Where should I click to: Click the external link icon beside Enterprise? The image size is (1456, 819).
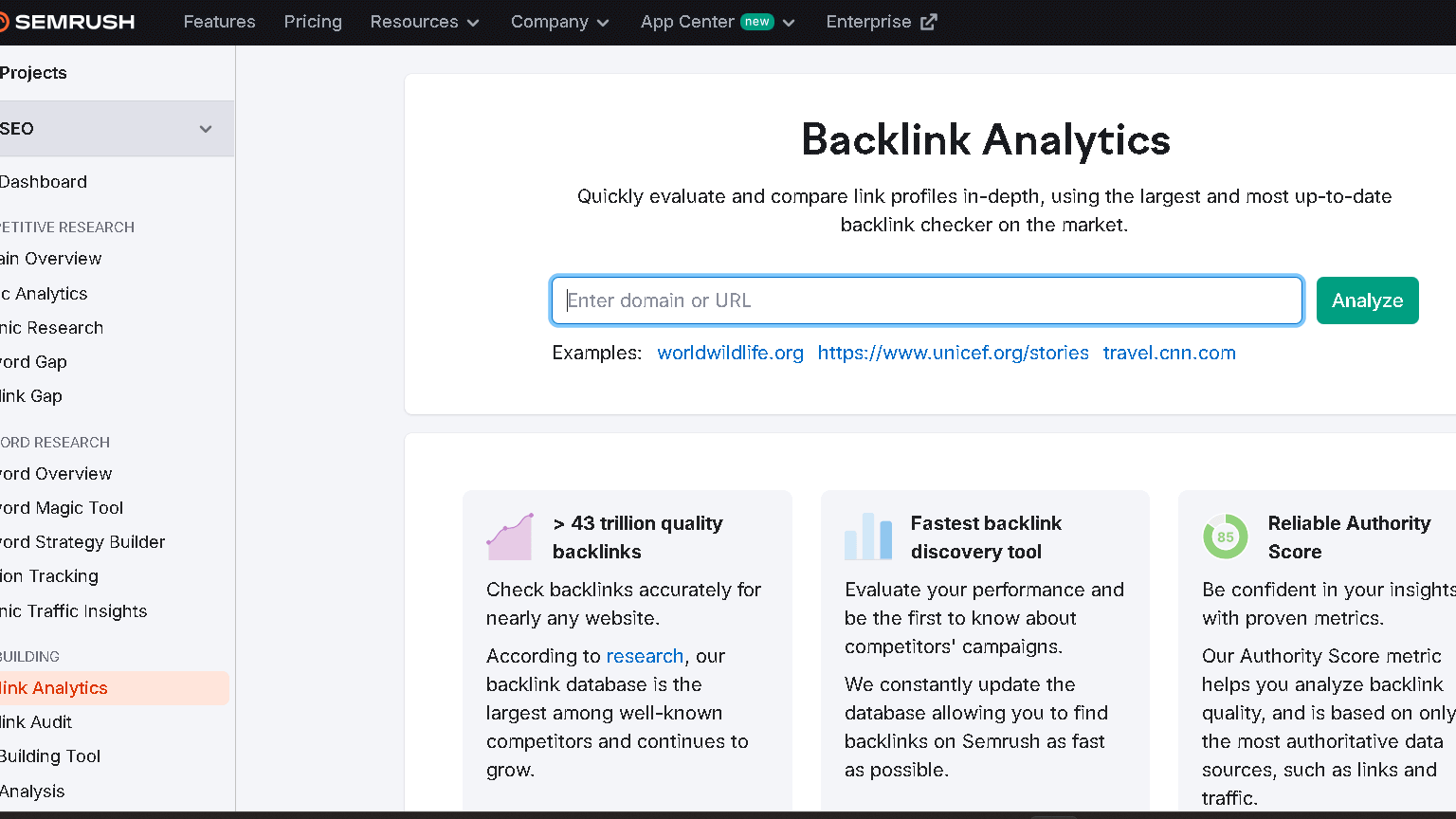click(929, 22)
